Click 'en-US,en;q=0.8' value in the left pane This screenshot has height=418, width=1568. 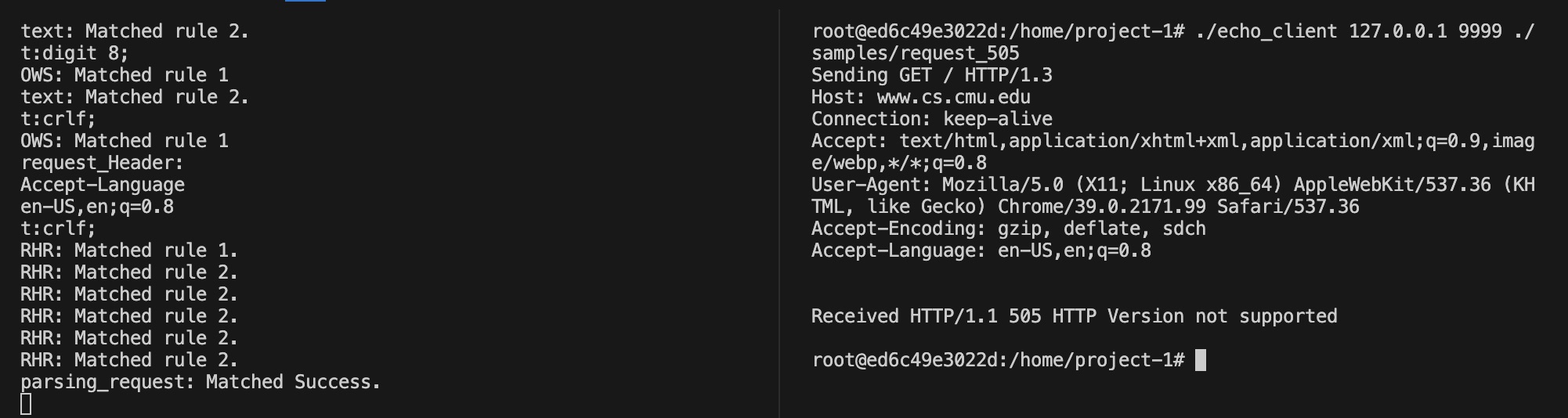click(97, 207)
